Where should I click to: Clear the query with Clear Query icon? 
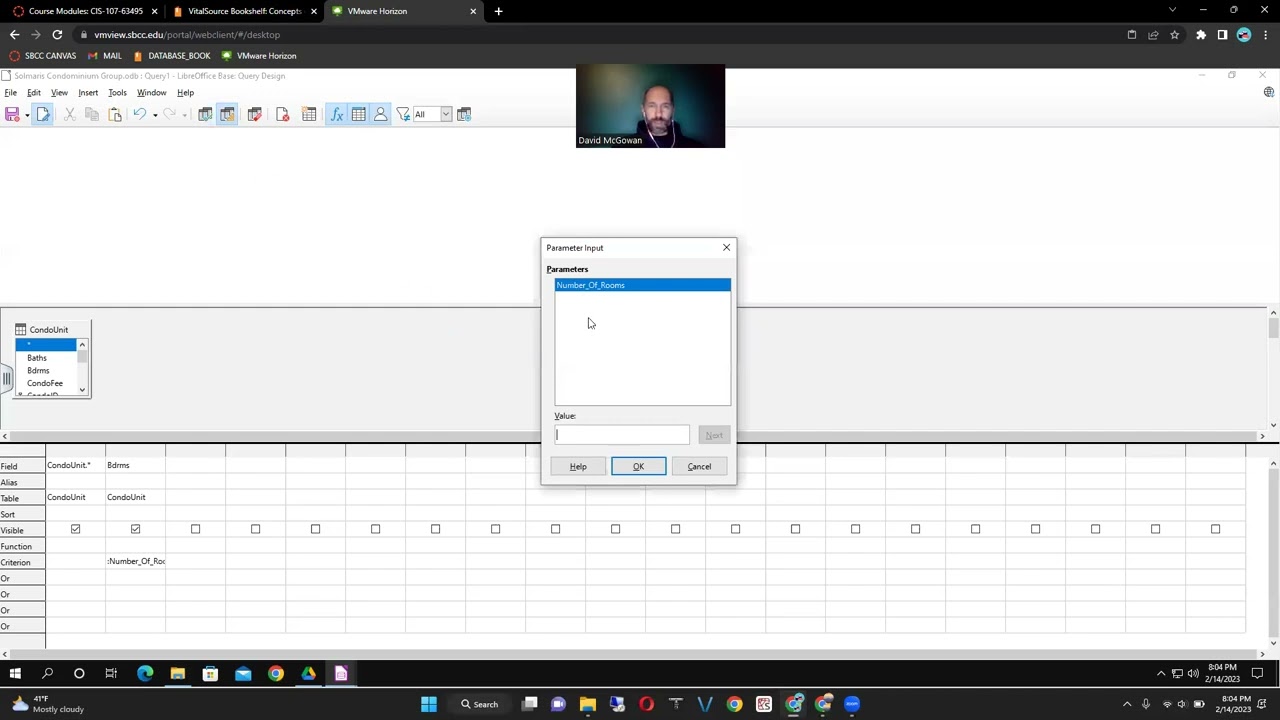(282, 115)
